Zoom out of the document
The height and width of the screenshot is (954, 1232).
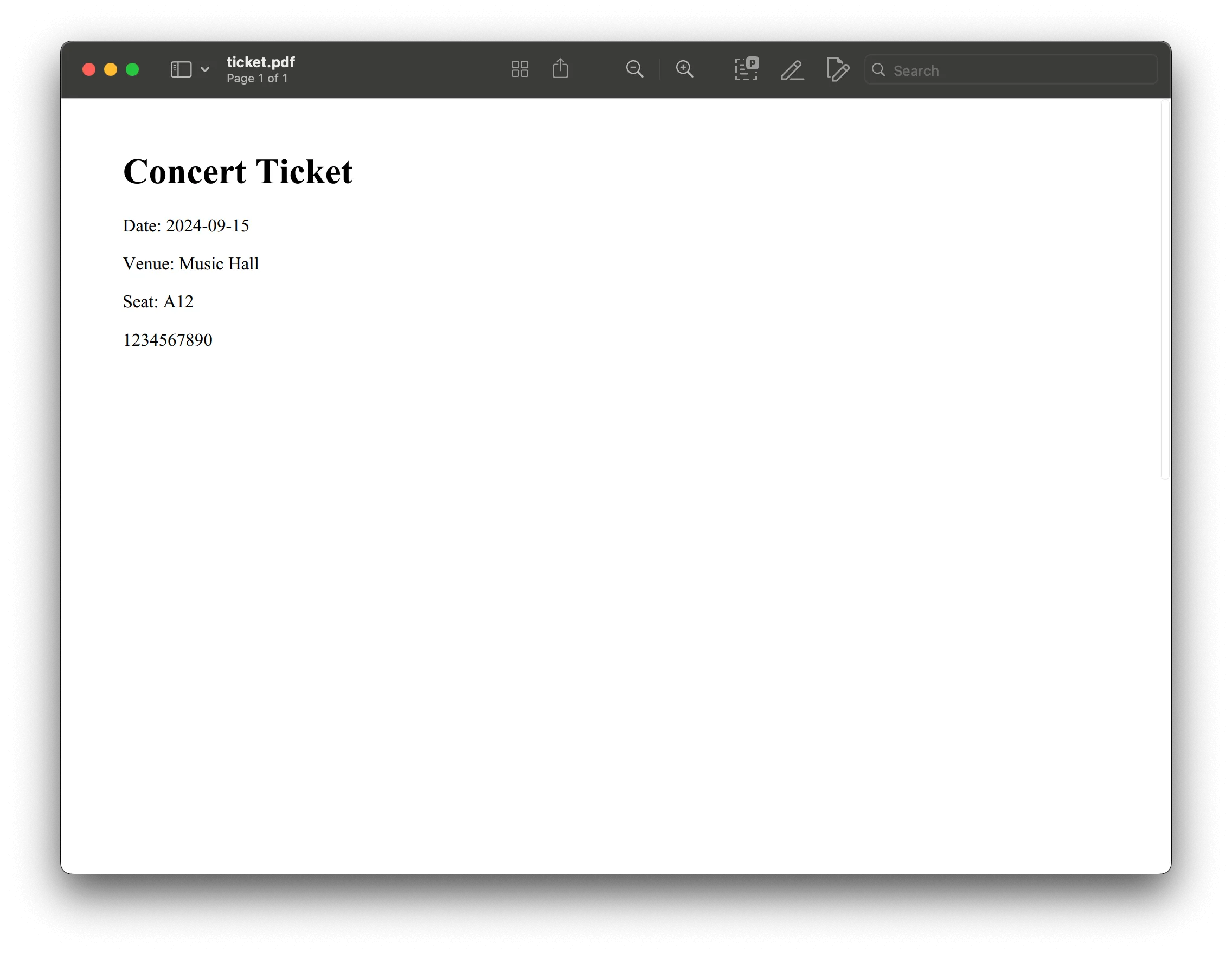(x=635, y=69)
